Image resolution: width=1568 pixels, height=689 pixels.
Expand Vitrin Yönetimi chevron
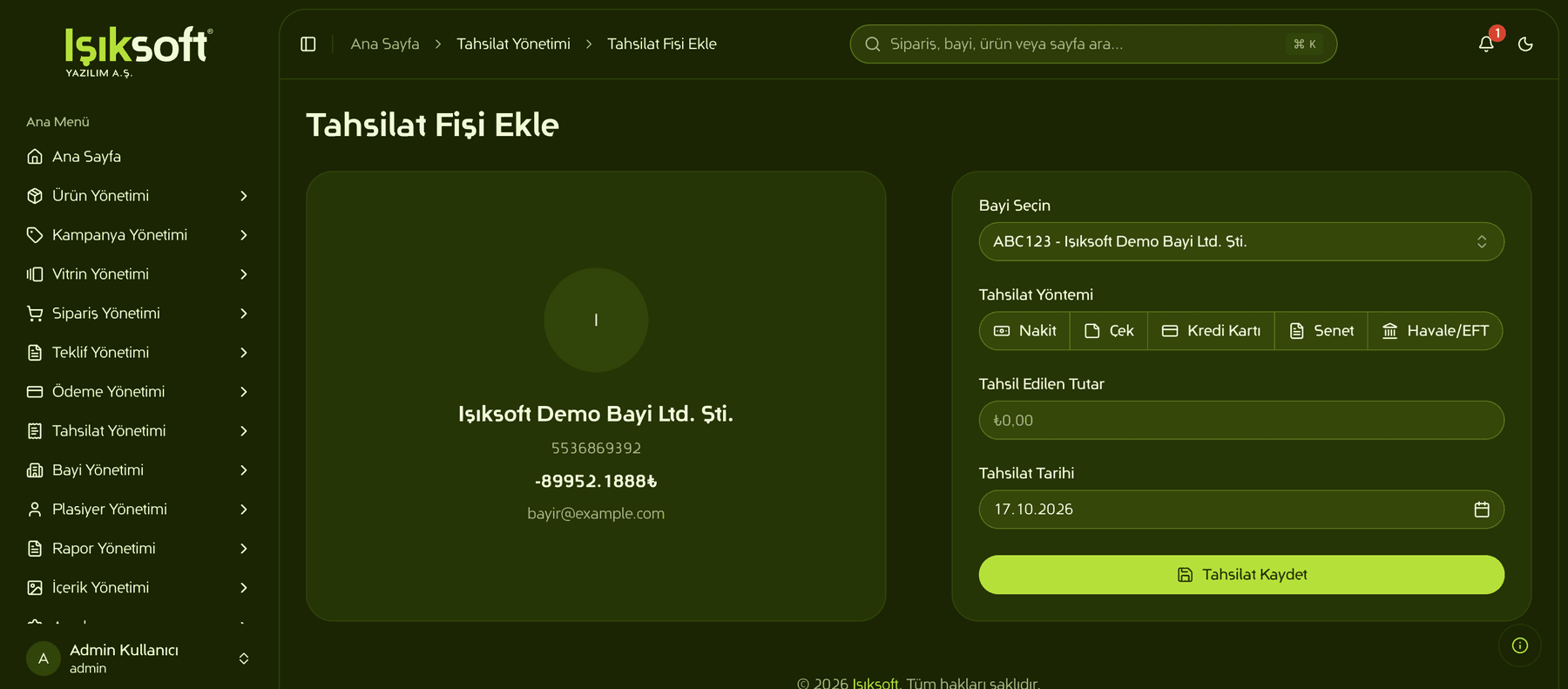tap(244, 274)
